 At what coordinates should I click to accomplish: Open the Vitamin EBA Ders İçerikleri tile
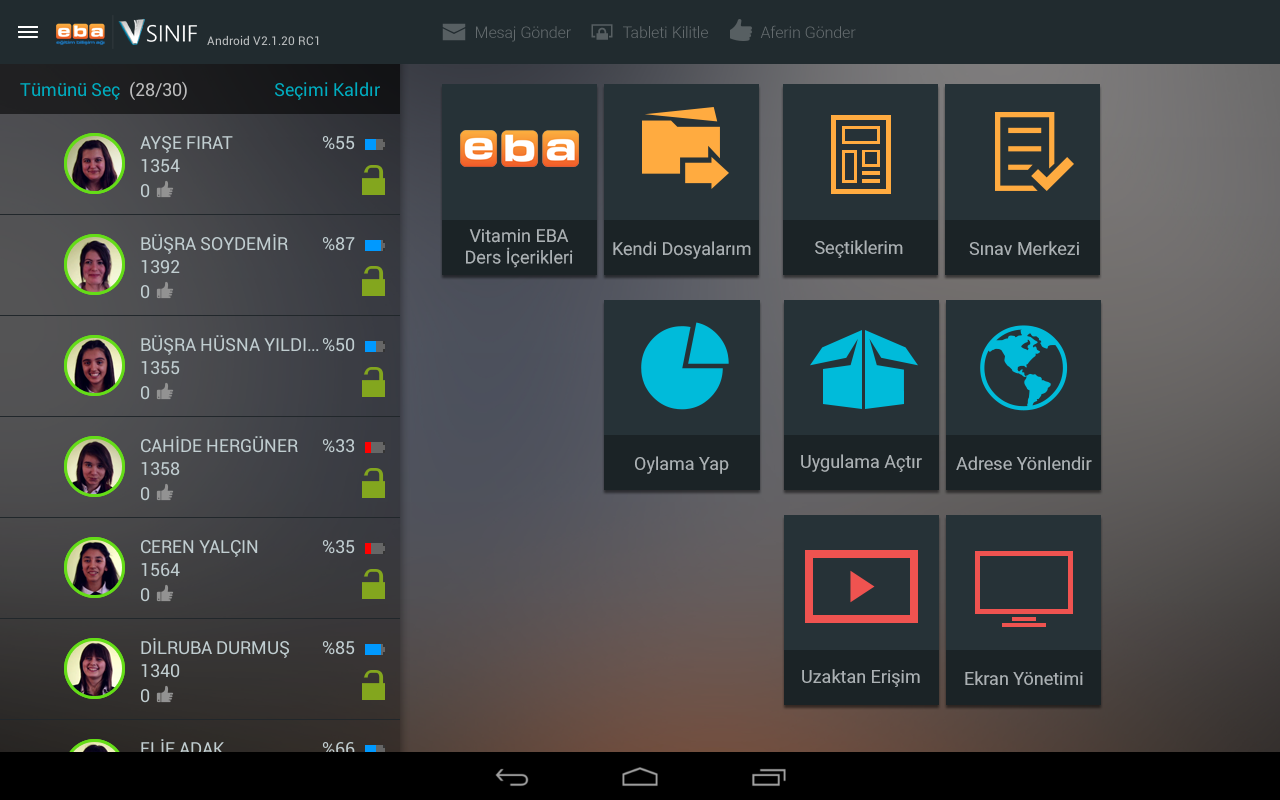coord(519,180)
